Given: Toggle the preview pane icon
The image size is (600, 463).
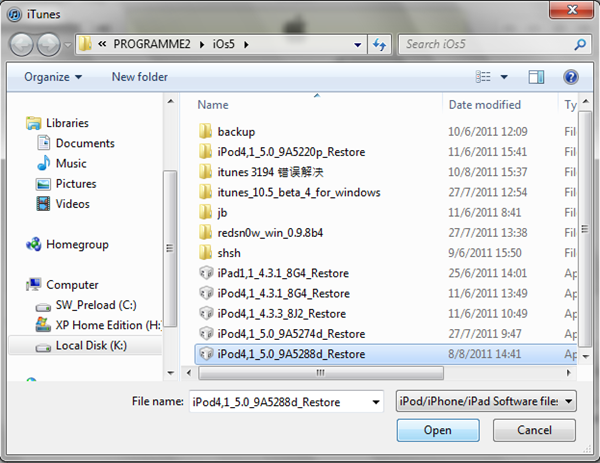Looking at the screenshot, I should (536, 77).
